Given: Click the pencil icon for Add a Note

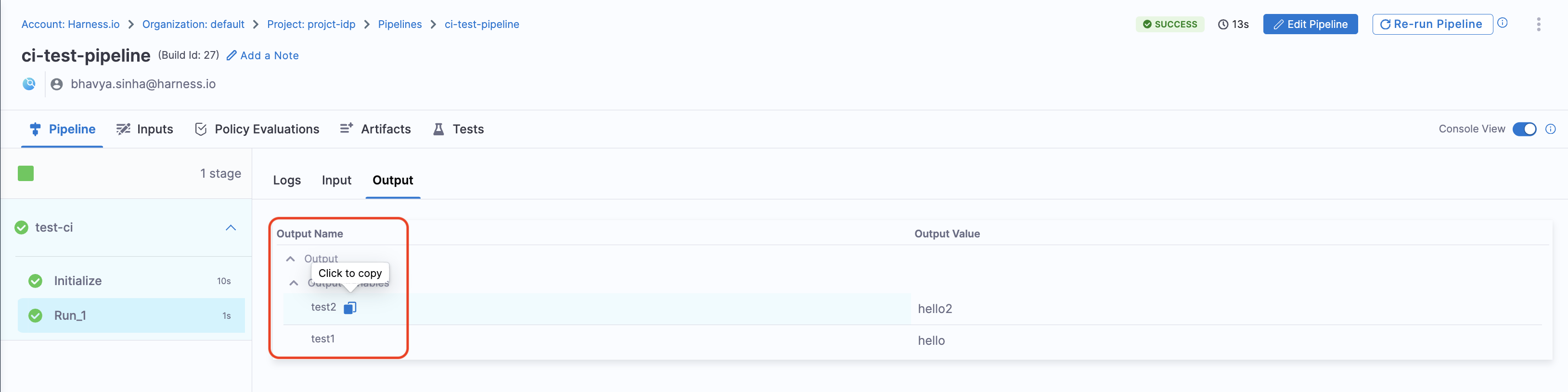Looking at the screenshot, I should [x=231, y=55].
